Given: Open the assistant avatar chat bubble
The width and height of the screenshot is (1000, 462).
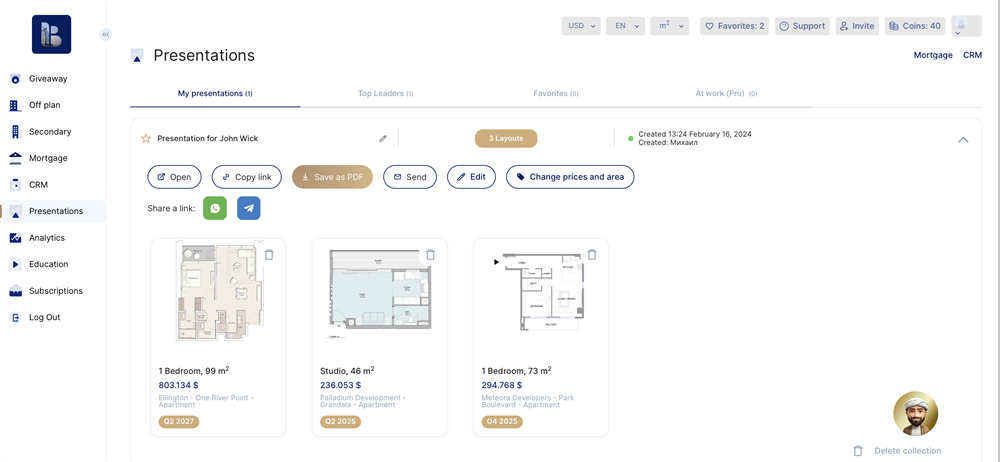Looking at the screenshot, I should (915, 413).
